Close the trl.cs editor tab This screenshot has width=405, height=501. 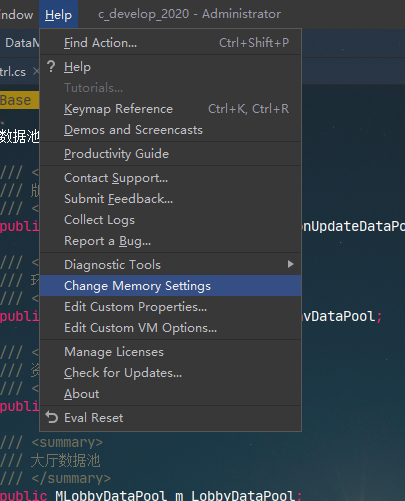pos(36,71)
